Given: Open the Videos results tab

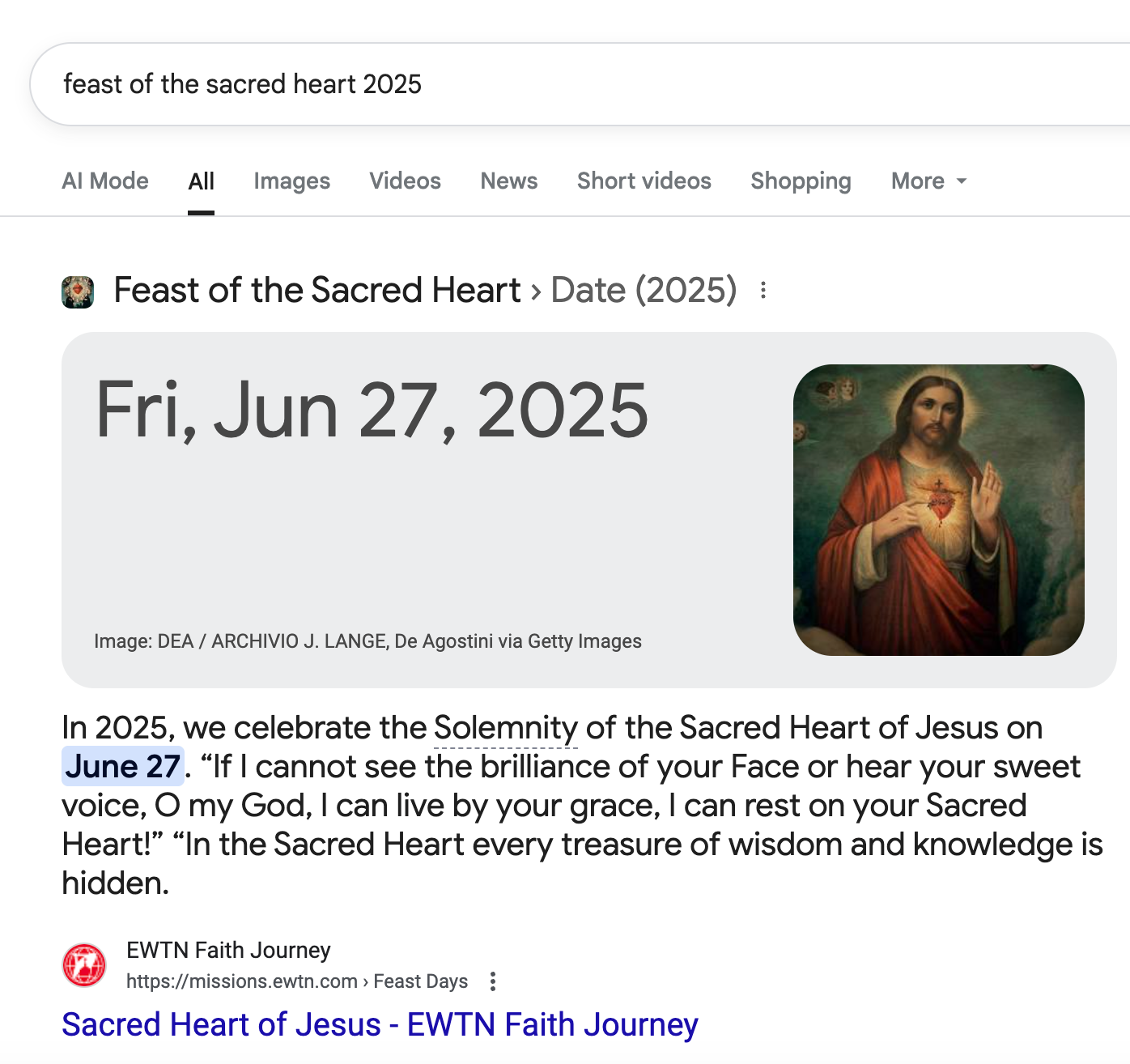Looking at the screenshot, I should (x=405, y=181).
